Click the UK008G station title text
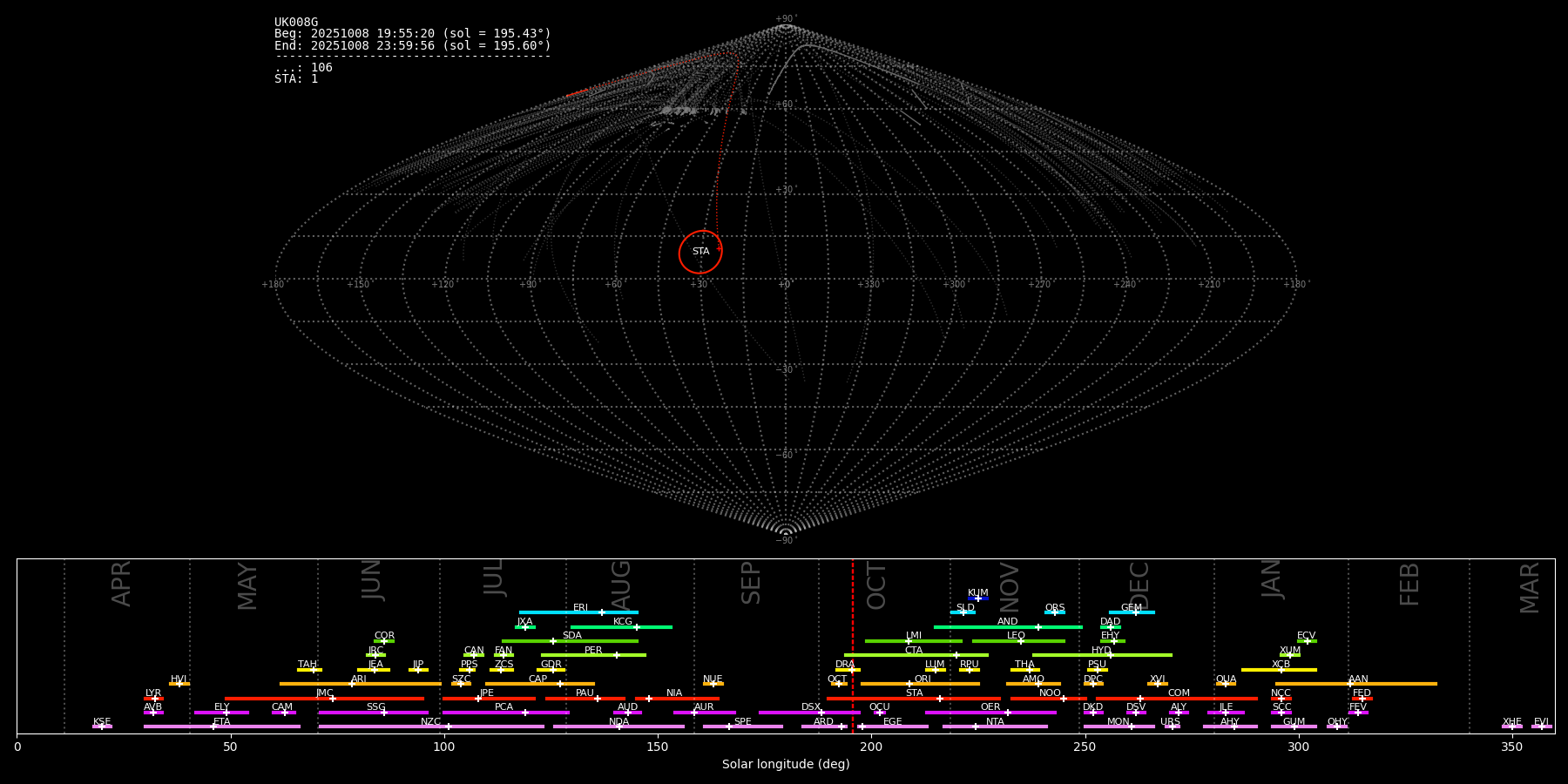 (x=296, y=23)
